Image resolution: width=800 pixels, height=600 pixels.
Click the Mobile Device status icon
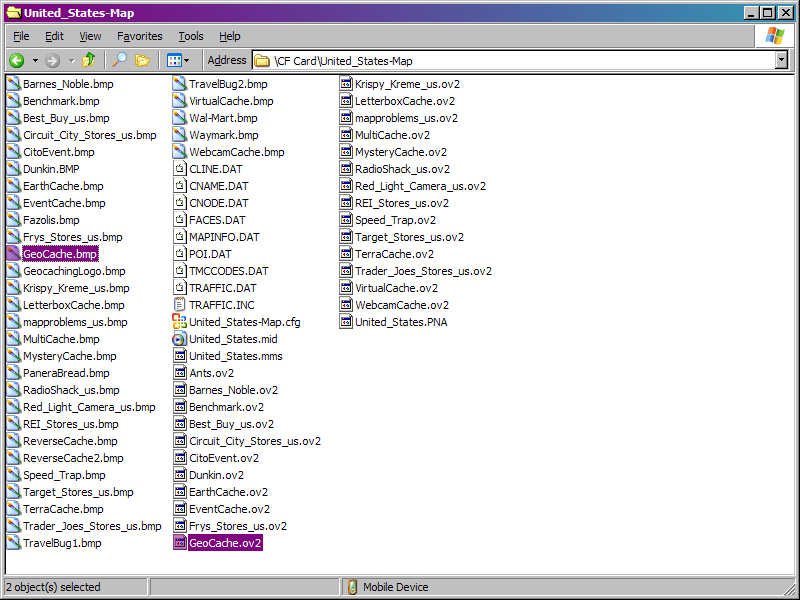(352, 587)
